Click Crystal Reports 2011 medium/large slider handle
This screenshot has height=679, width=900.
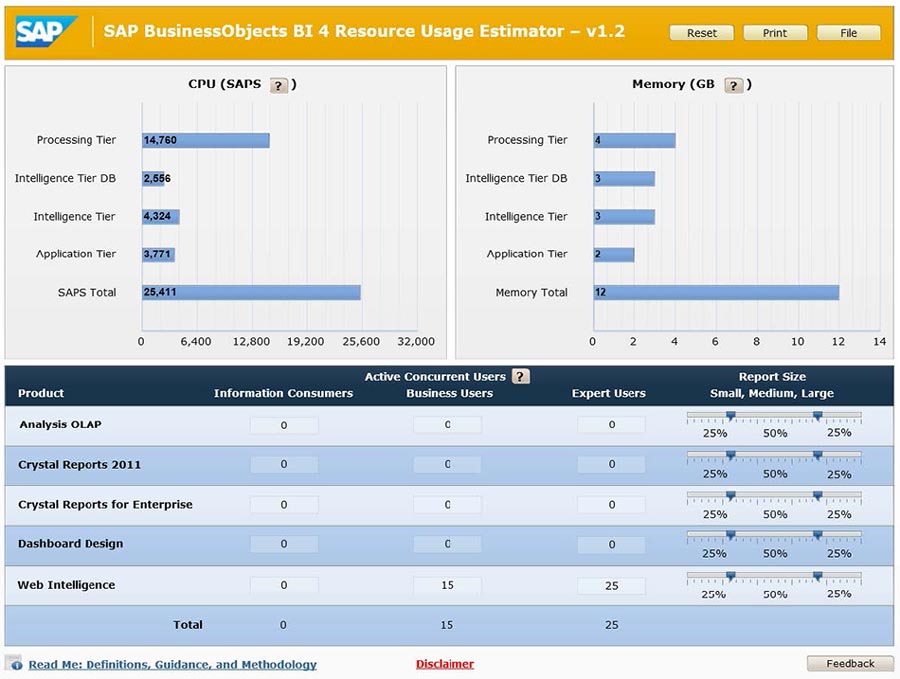817,456
